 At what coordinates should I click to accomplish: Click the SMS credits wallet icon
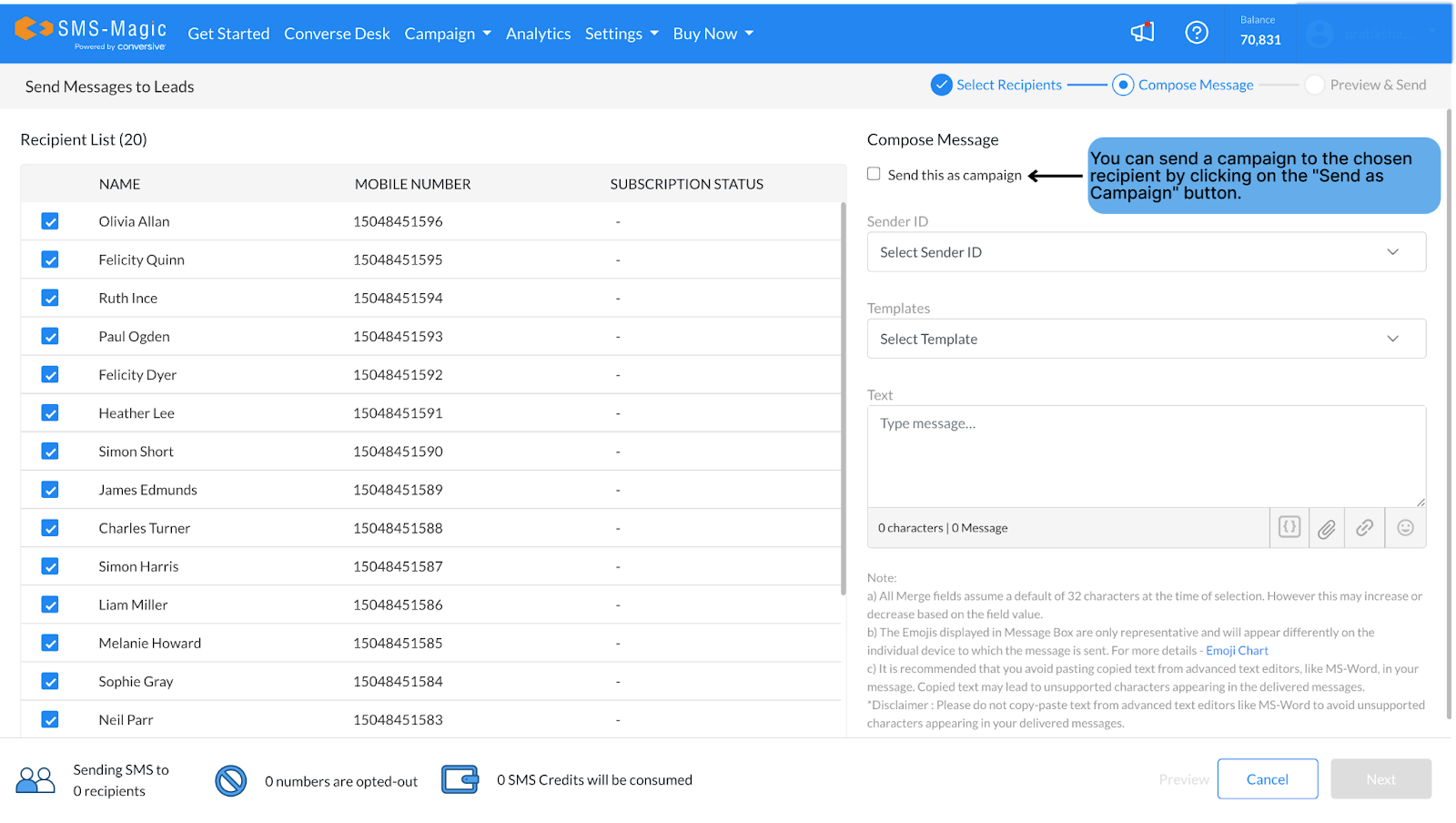[x=460, y=779]
